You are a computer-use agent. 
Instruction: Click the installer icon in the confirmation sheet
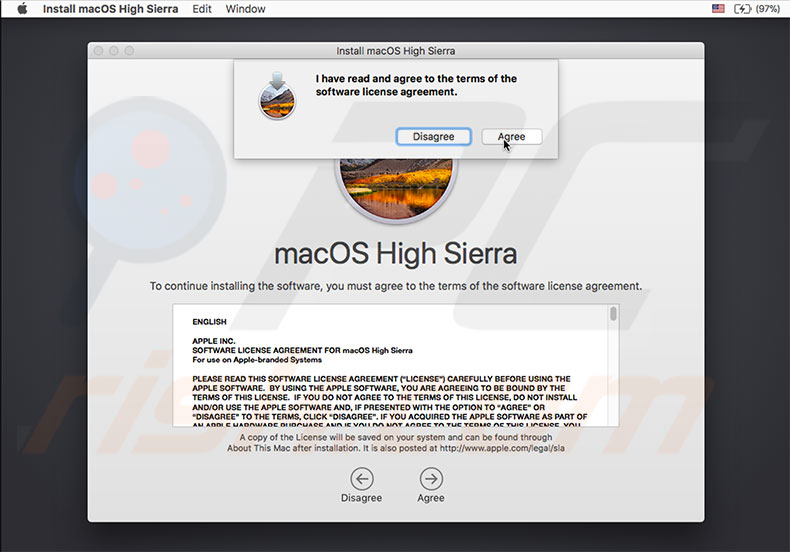(277, 95)
